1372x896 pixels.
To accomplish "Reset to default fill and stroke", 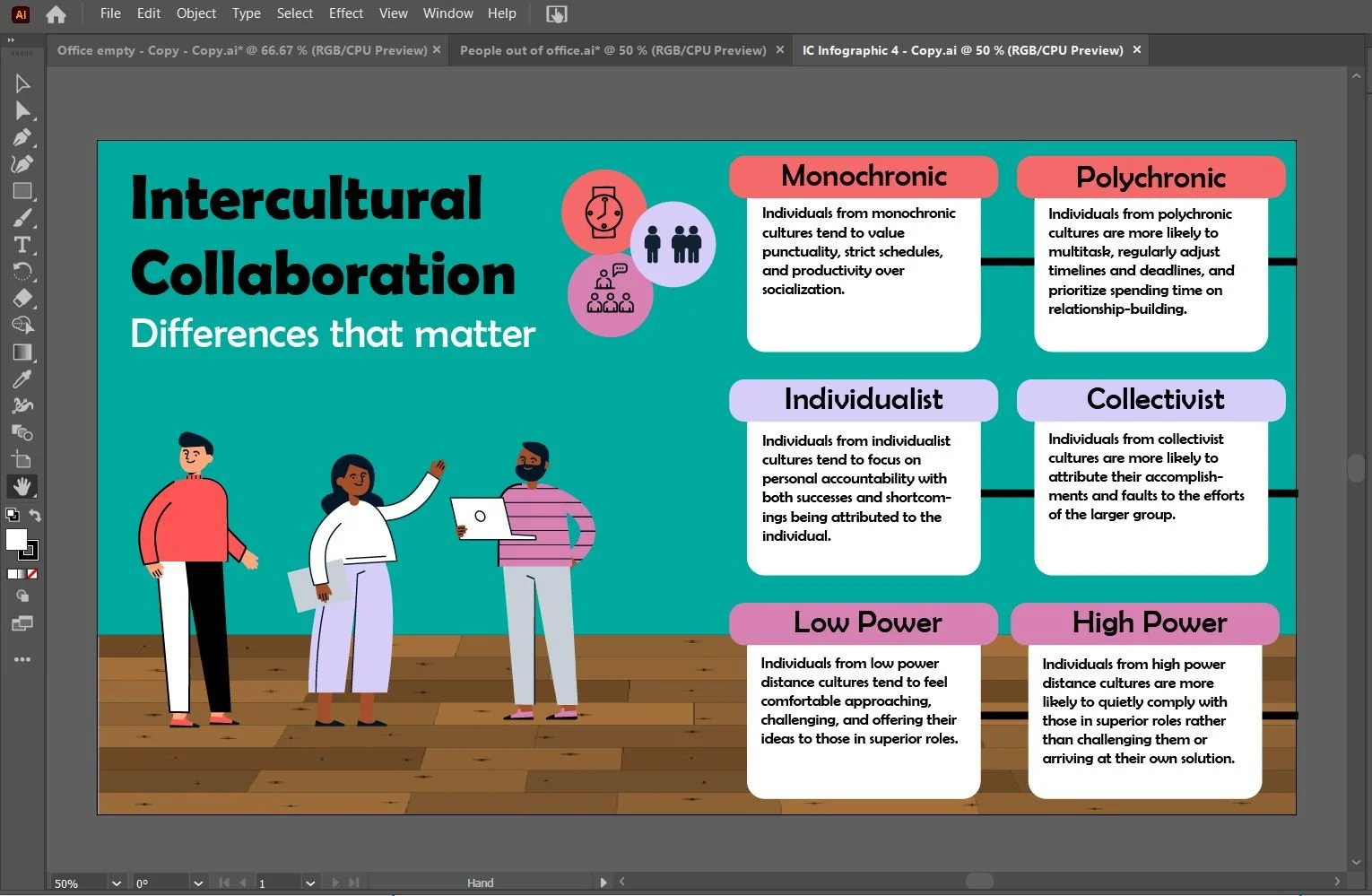I will (12, 516).
